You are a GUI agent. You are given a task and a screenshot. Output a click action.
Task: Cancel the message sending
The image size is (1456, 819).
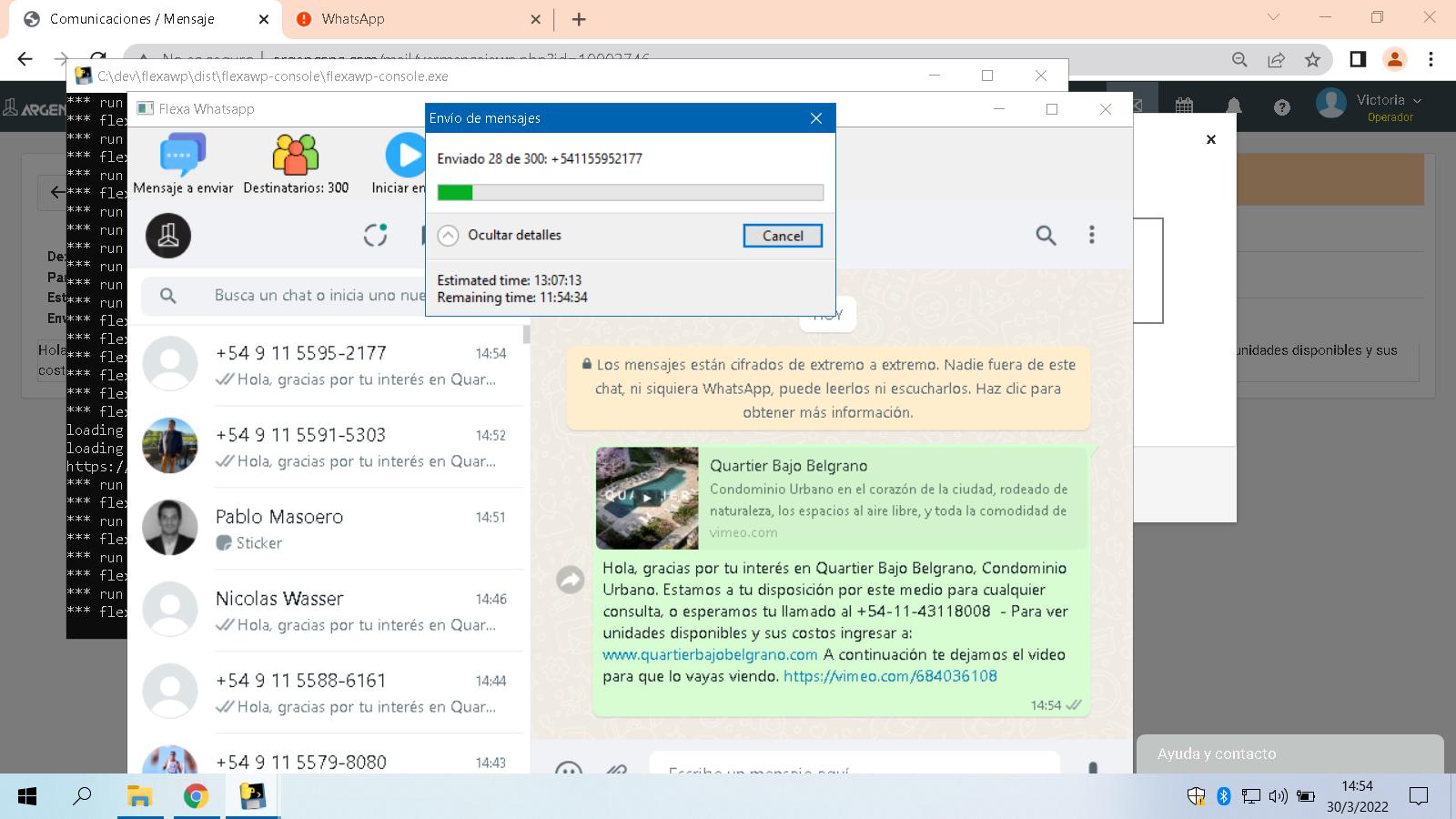(783, 236)
